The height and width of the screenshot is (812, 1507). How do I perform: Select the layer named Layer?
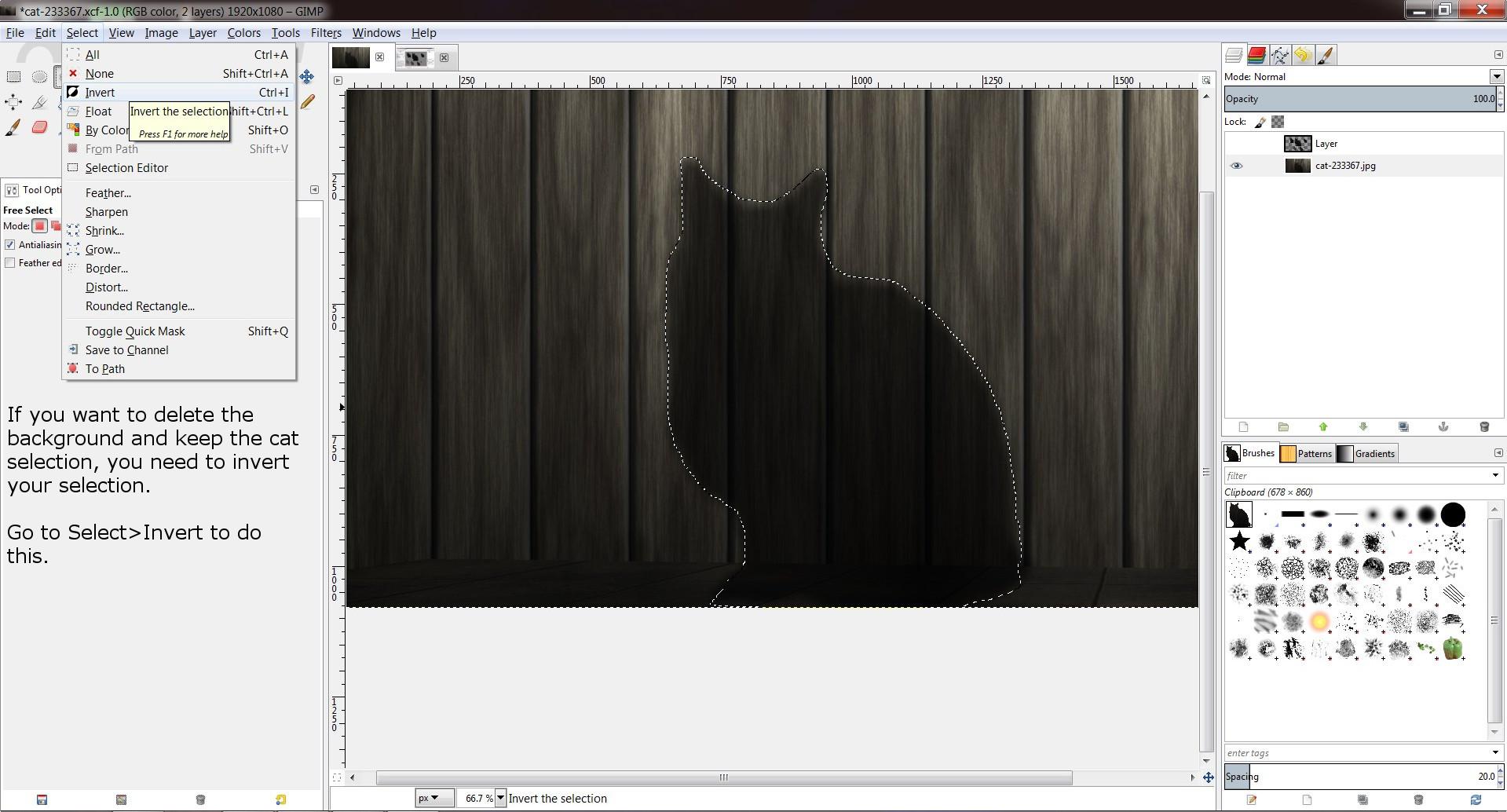tap(1364, 144)
